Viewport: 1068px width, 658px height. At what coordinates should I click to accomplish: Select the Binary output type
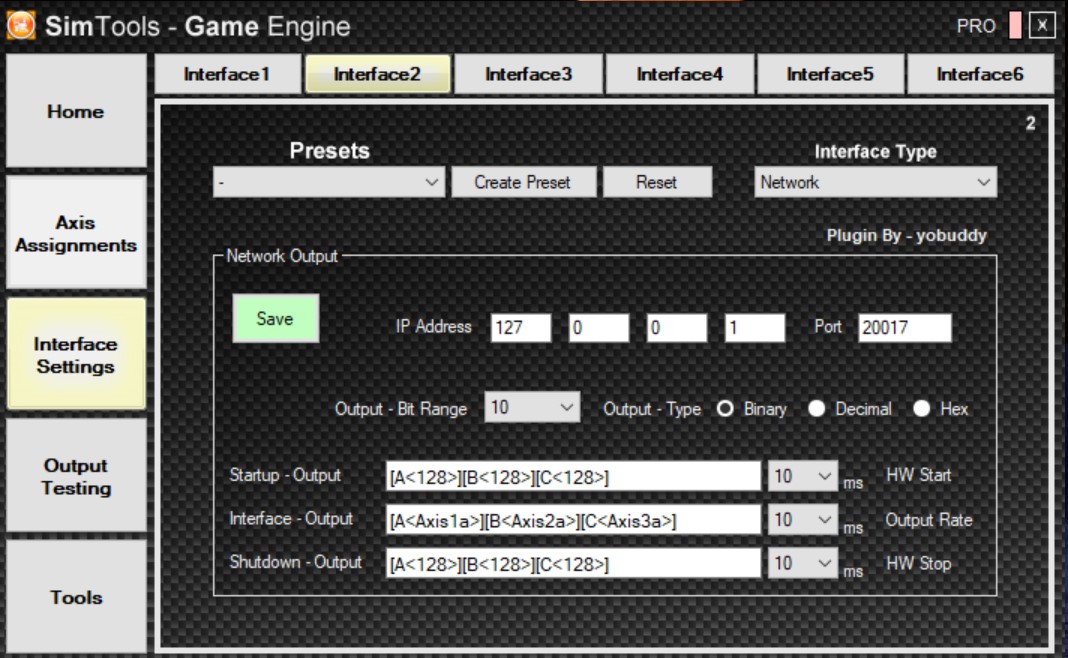click(726, 409)
